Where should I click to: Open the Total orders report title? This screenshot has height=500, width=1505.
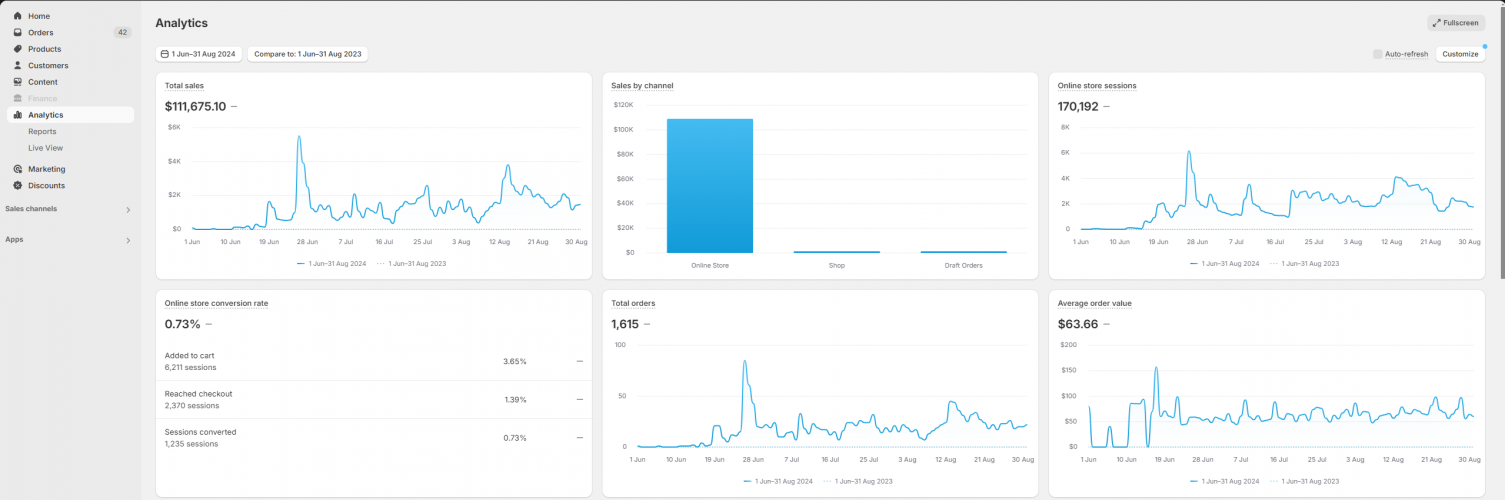pyautogui.click(x=633, y=303)
